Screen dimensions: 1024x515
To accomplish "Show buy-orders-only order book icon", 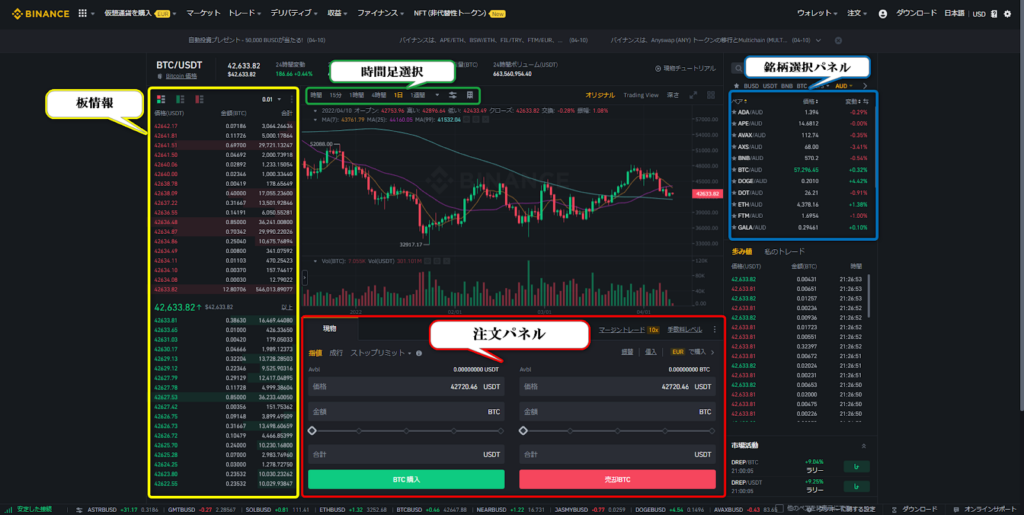I will [180, 99].
